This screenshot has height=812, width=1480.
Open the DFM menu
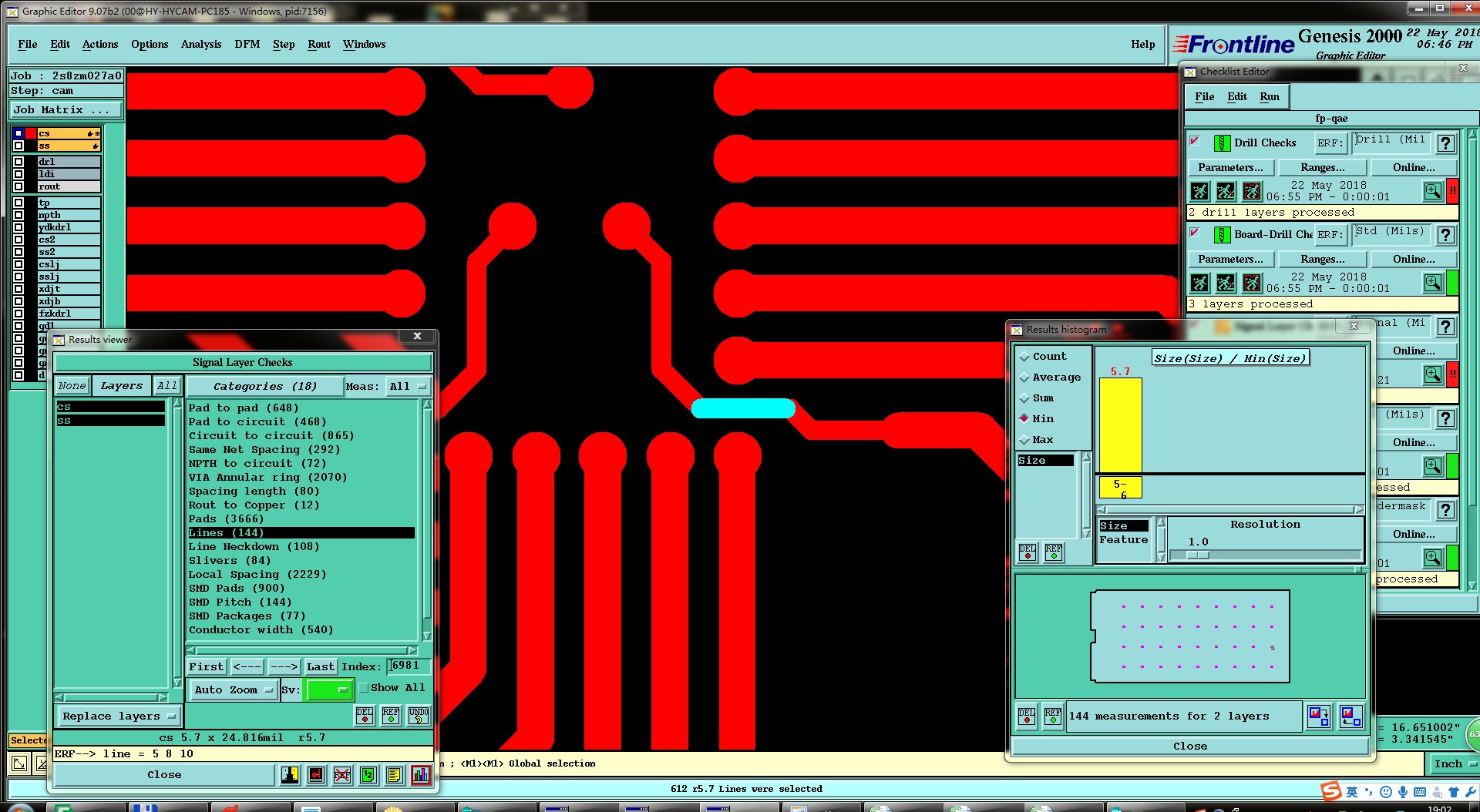(247, 44)
